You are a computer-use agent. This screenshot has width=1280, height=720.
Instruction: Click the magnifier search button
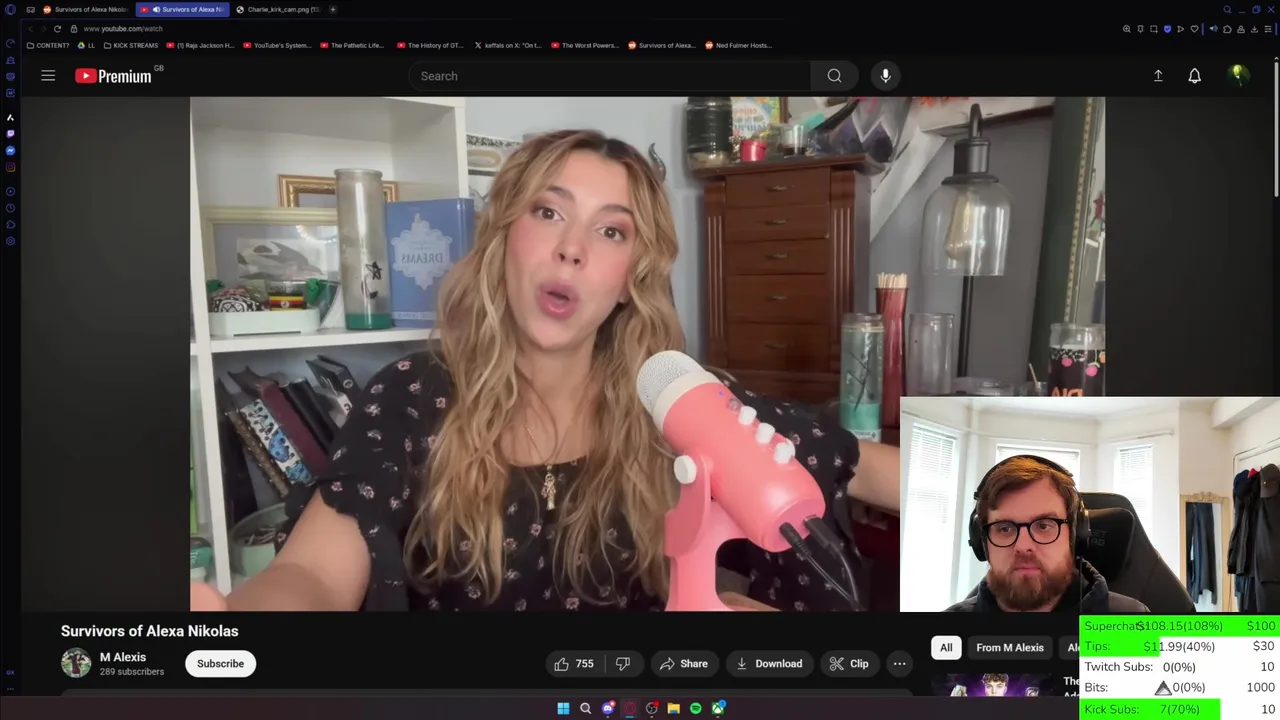point(834,76)
